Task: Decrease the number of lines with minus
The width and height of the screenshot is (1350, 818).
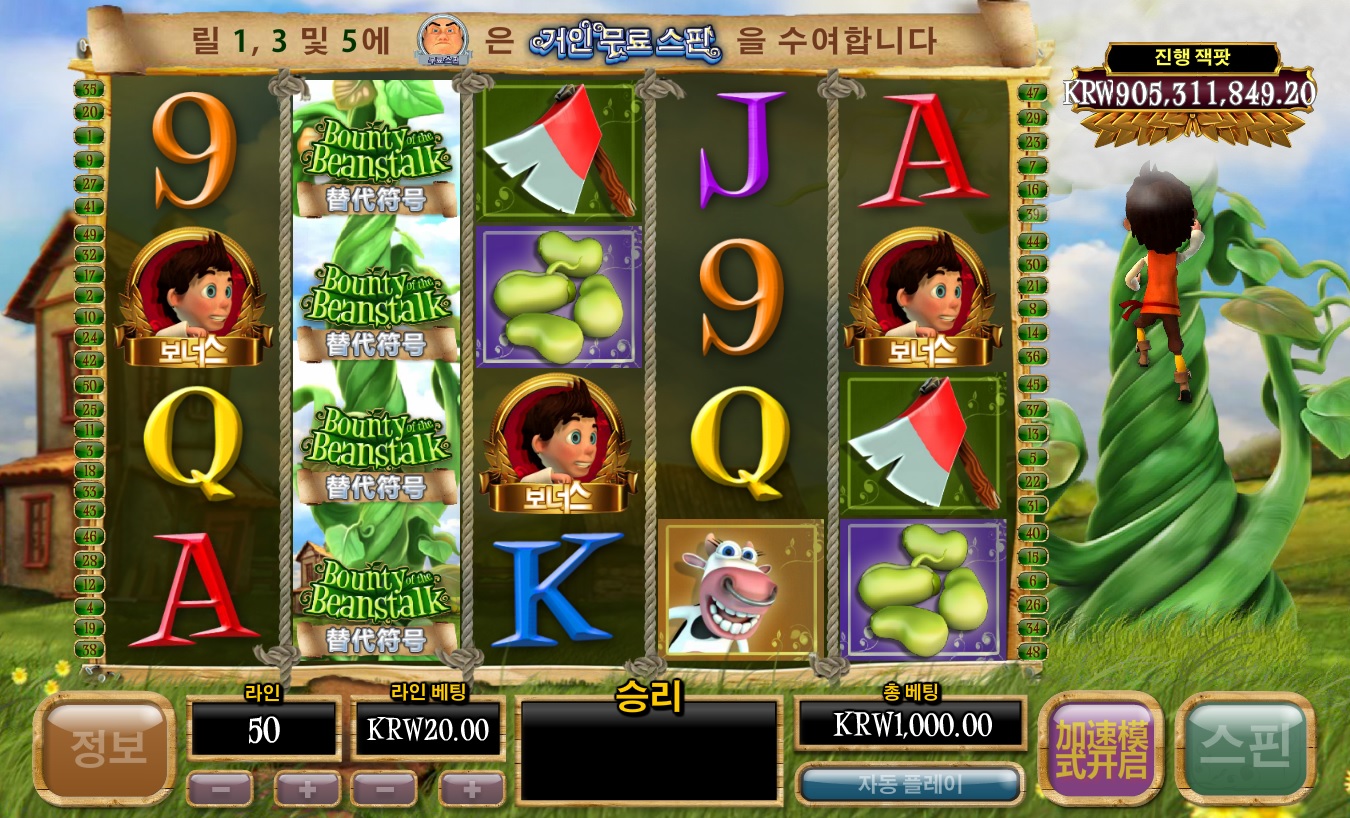Action: tap(219, 789)
